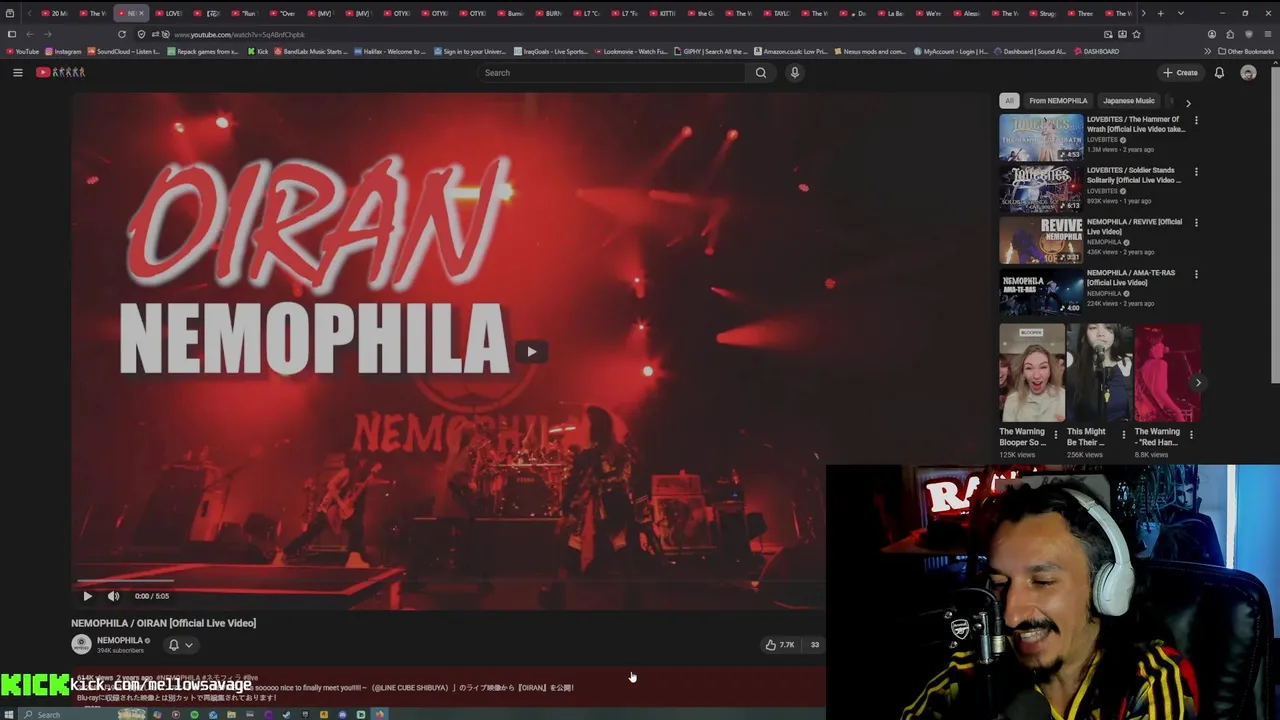The width and height of the screenshot is (1280, 720).
Task: Open the Other Bookmarks folder
Action: click(x=1246, y=51)
